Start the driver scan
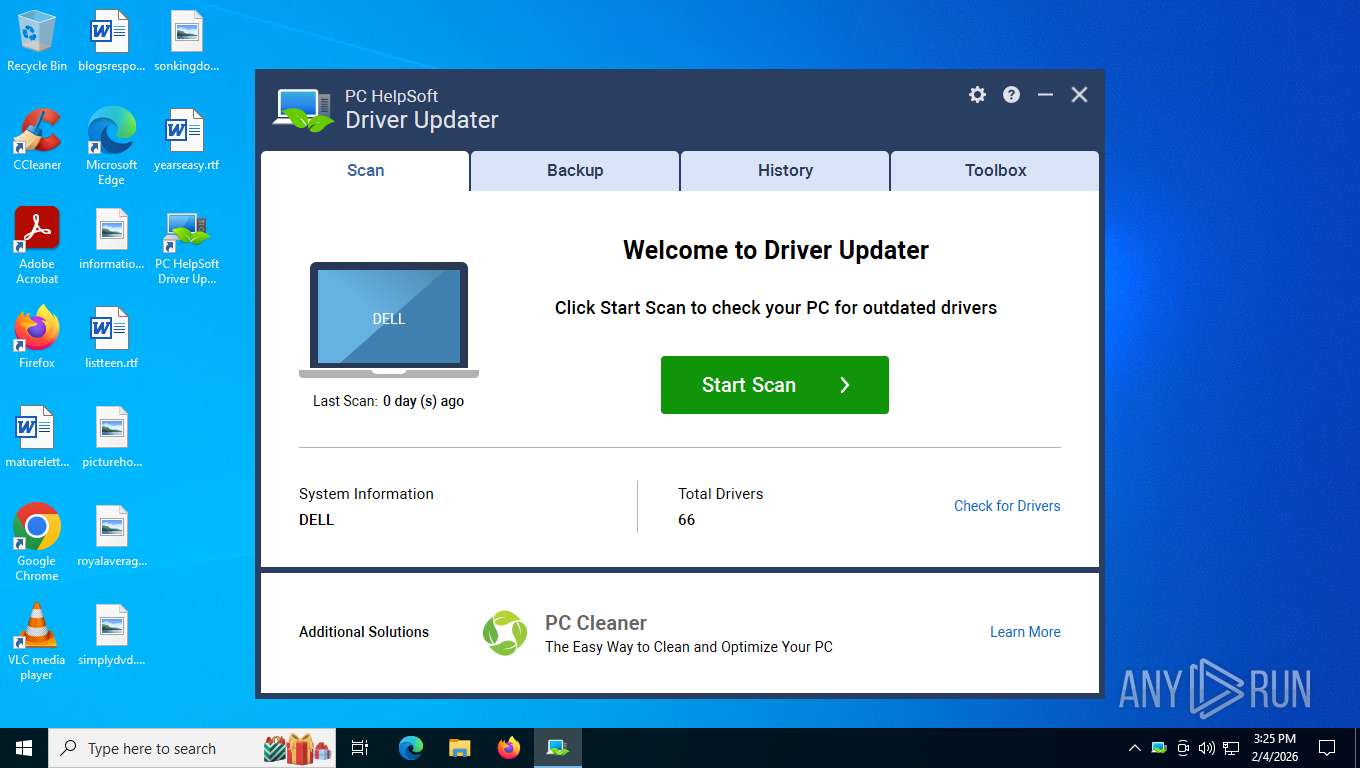The height and width of the screenshot is (768, 1360). pos(775,385)
